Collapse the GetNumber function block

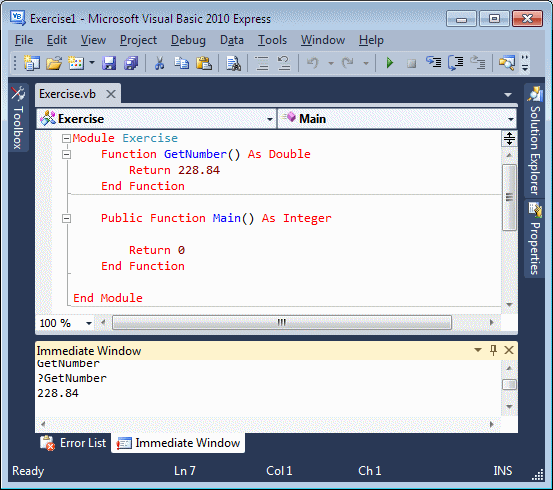pyautogui.click(x=66, y=155)
